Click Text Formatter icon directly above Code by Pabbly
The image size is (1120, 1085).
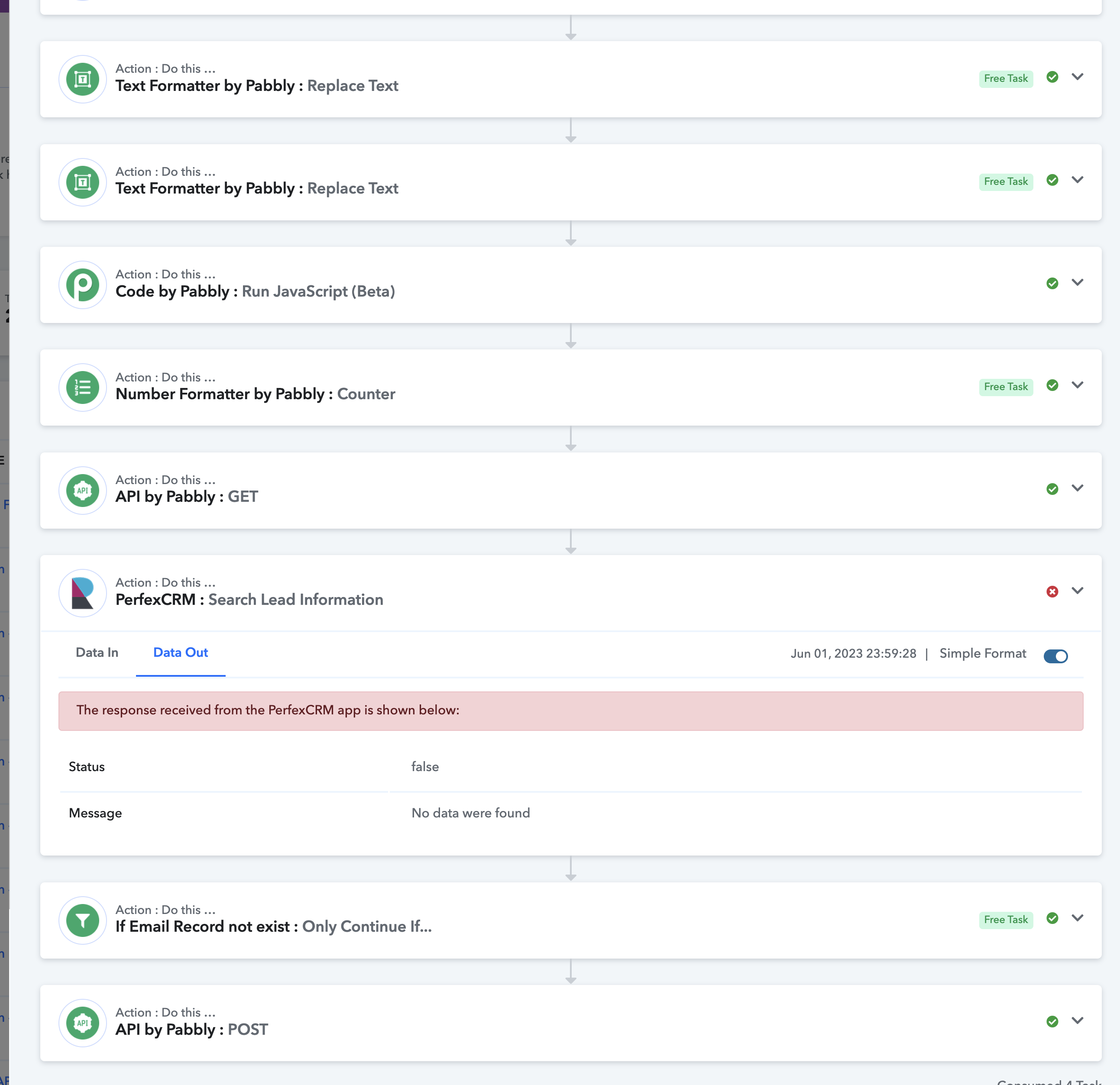(x=83, y=182)
